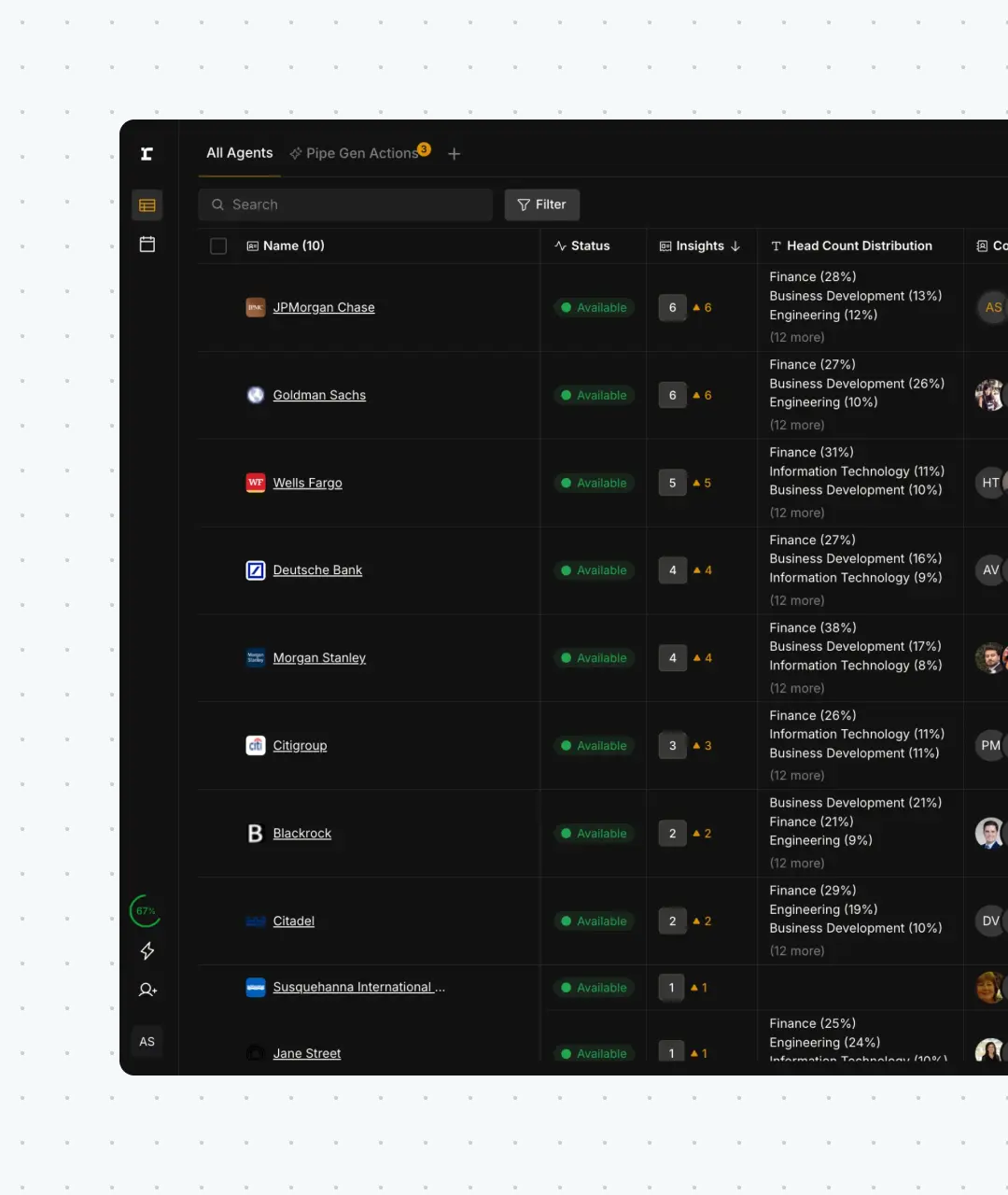Click the AV avatar in Deutsche Bank row
1008x1195 pixels.
[x=990, y=570]
